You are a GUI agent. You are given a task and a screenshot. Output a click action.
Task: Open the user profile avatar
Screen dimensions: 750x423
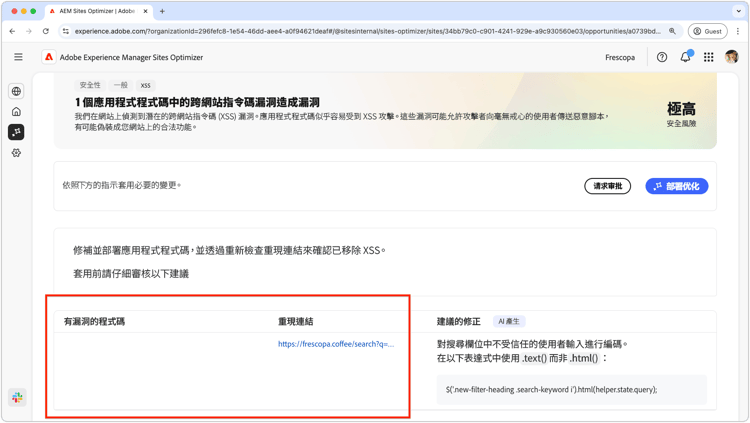click(731, 57)
